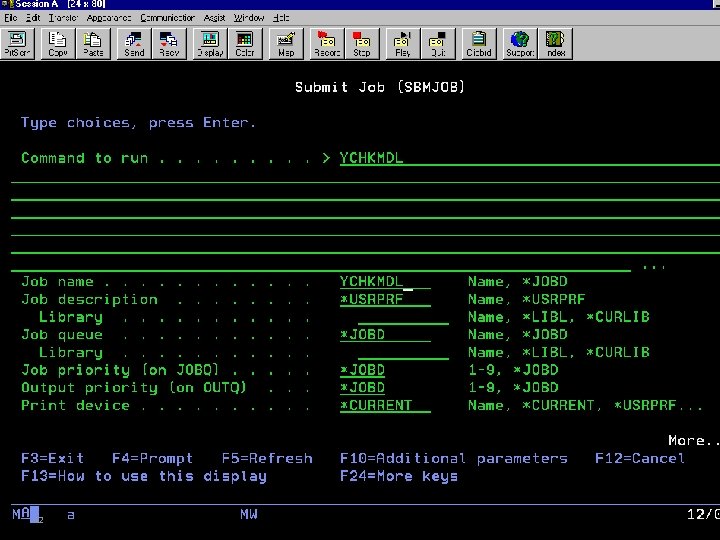Viewport: 720px width, 540px height.
Task: Click F3=Exit function key label
Action: pos(52,458)
